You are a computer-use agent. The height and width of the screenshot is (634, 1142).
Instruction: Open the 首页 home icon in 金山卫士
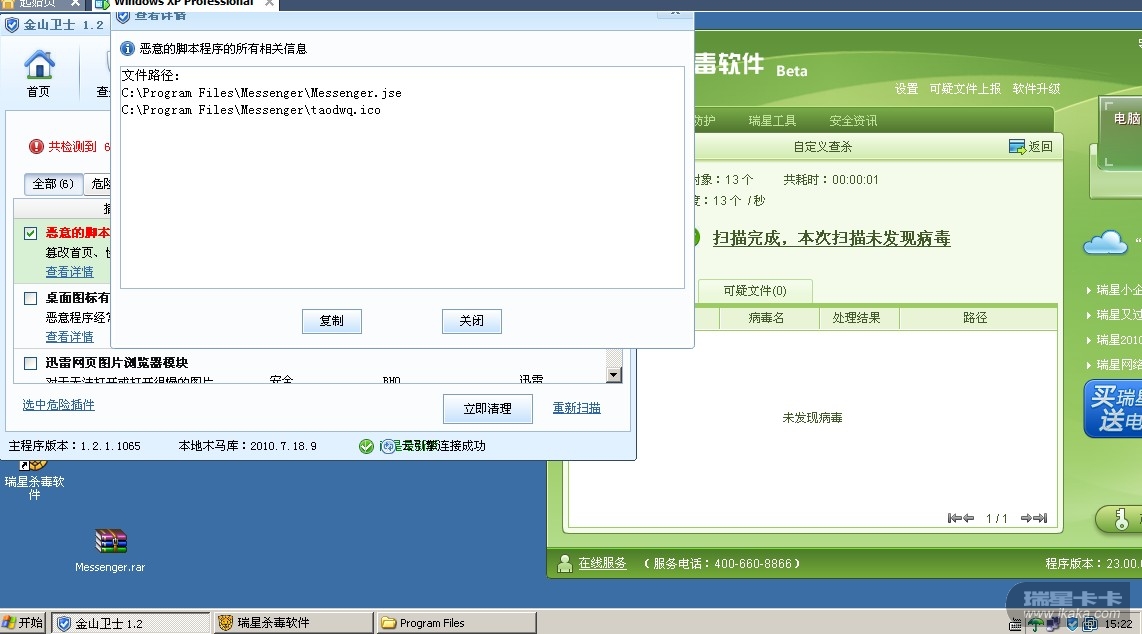pyautogui.click(x=39, y=73)
